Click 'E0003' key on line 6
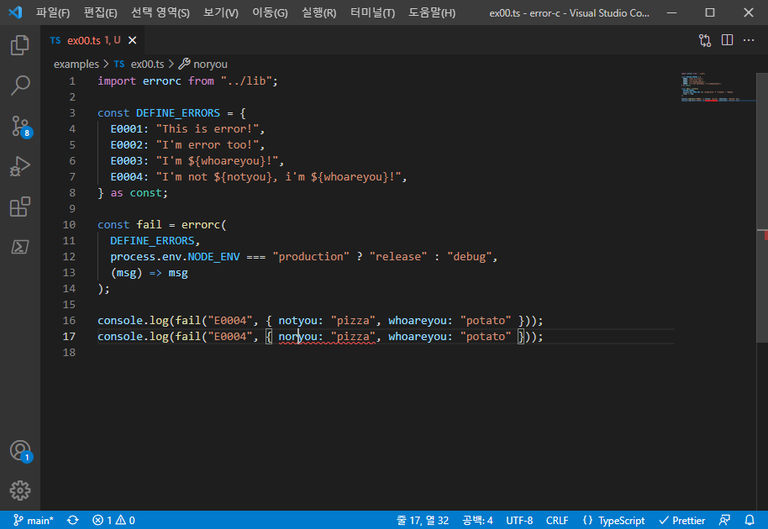The width and height of the screenshot is (768, 529). (126, 161)
